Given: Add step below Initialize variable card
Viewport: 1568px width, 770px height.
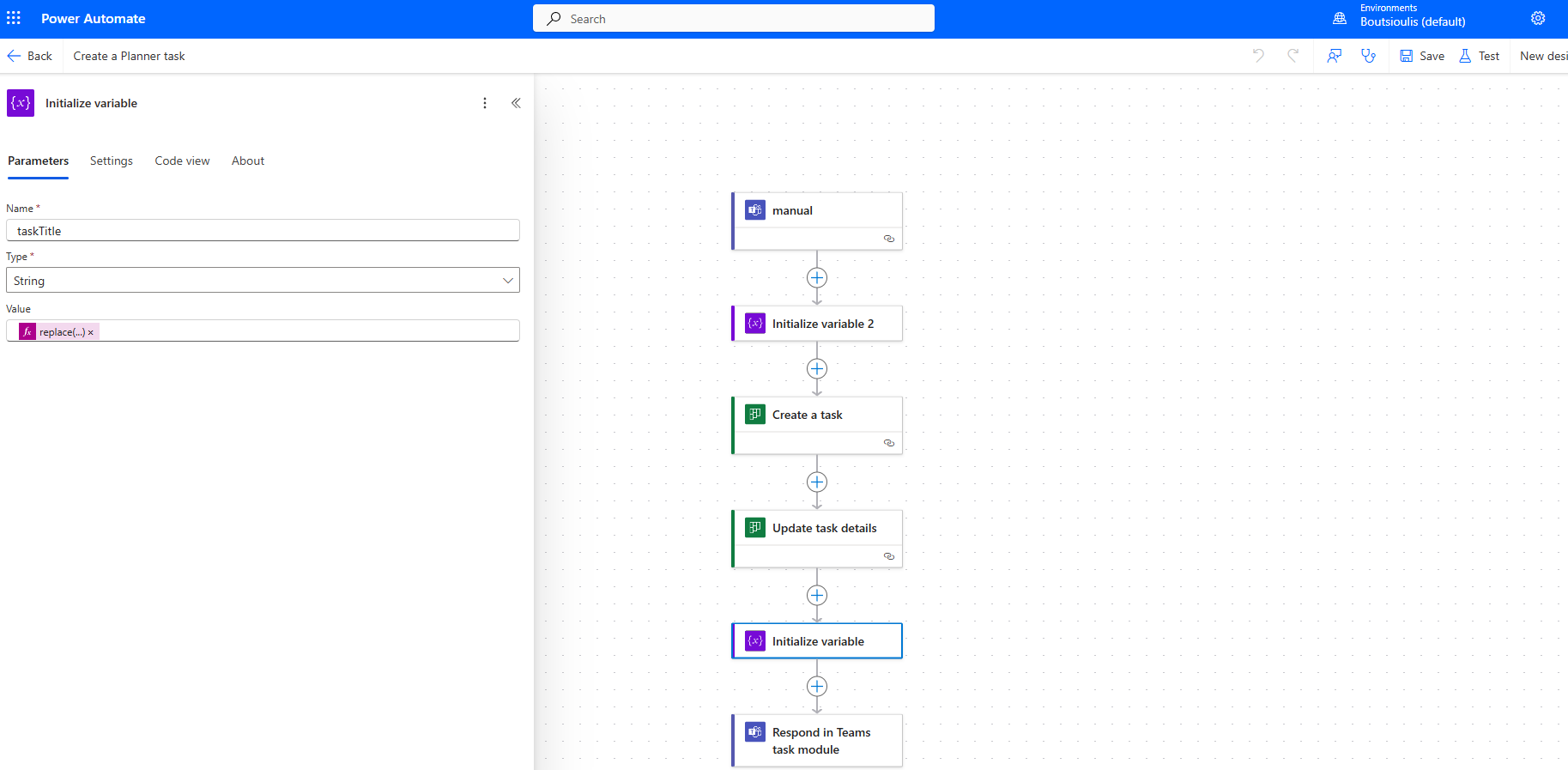Looking at the screenshot, I should pyautogui.click(x=817, y=687).
